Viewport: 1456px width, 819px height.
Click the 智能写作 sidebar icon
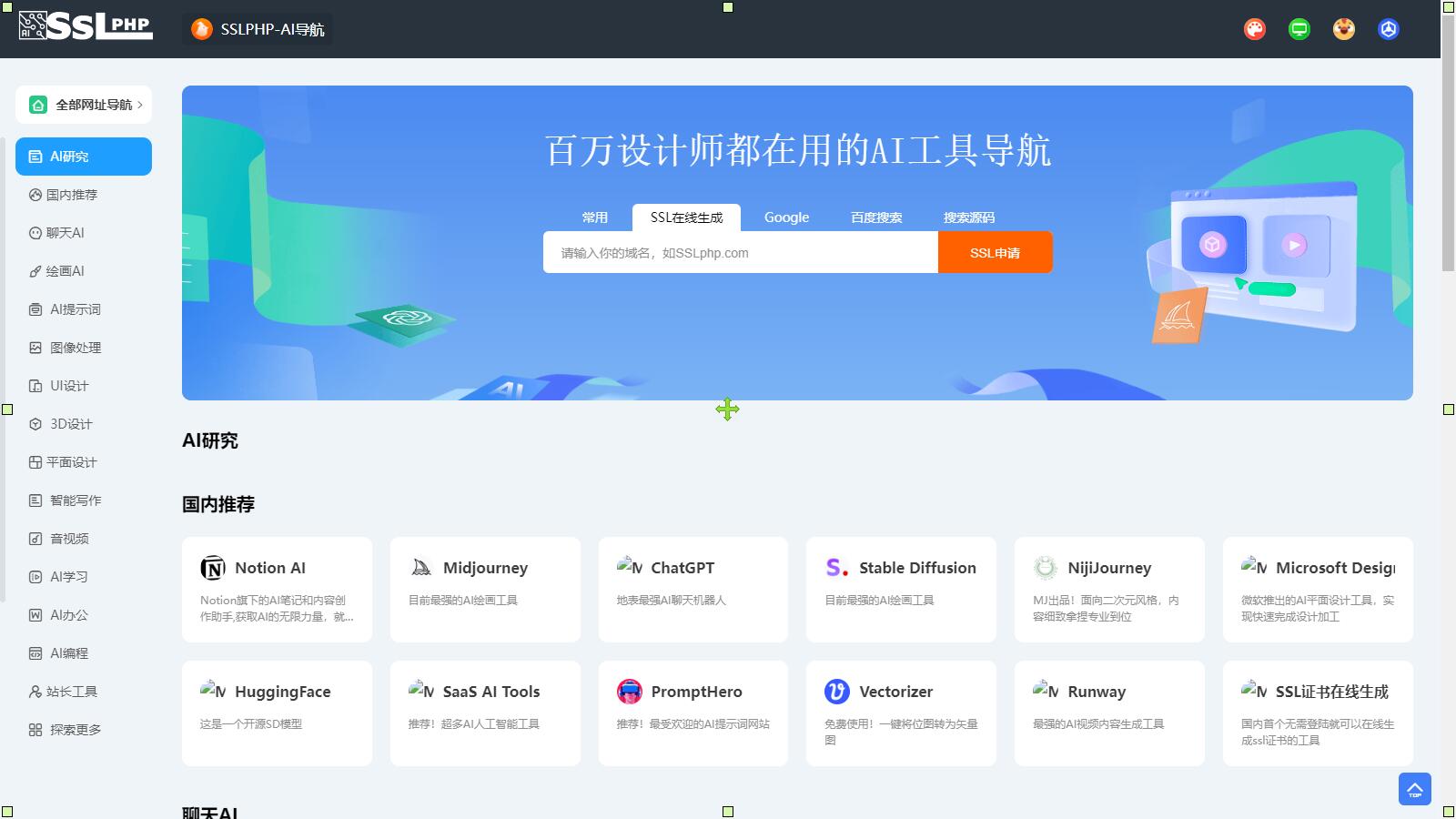(x=35, y=500)
